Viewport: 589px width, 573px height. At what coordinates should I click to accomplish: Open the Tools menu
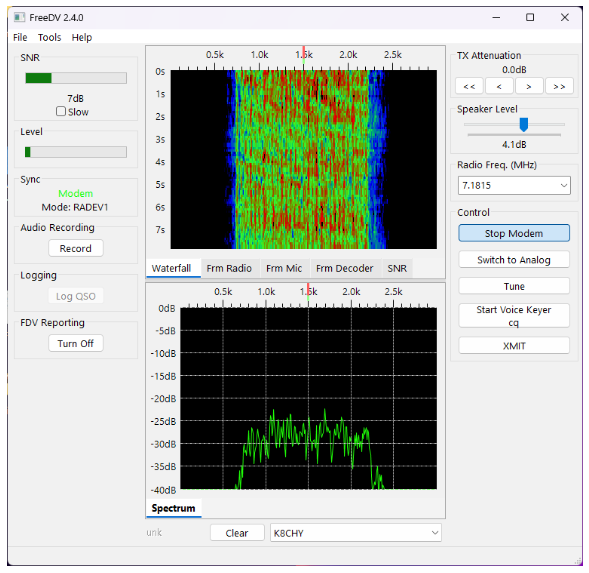click(50, 38)
